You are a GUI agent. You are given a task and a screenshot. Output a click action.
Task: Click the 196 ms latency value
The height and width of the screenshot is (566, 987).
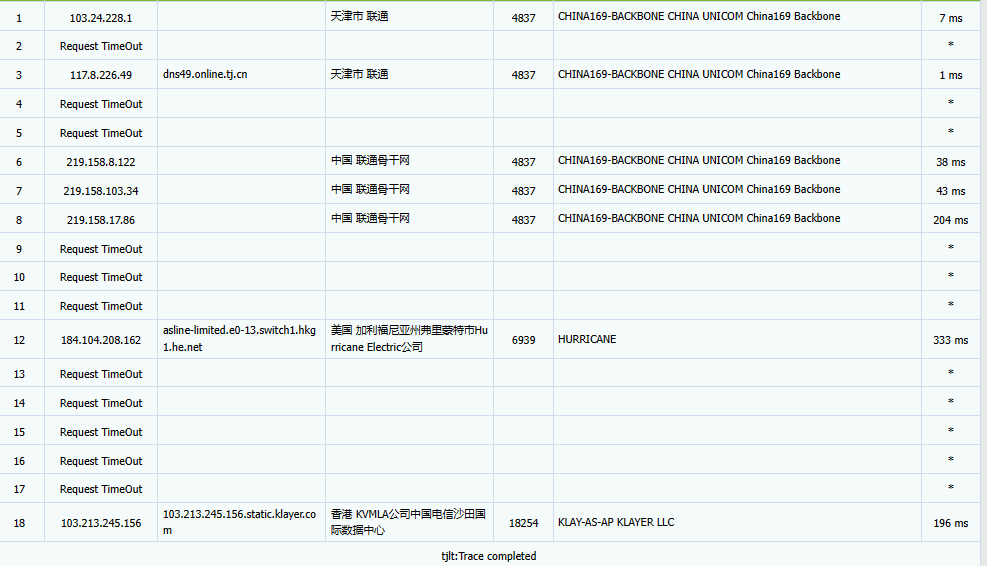click(950, 523)
